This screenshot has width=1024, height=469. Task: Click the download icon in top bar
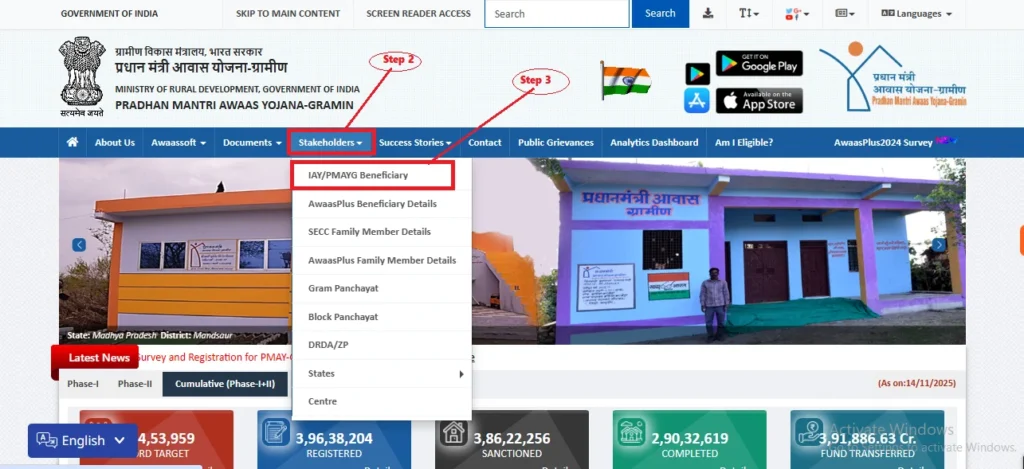pos(708,13)
